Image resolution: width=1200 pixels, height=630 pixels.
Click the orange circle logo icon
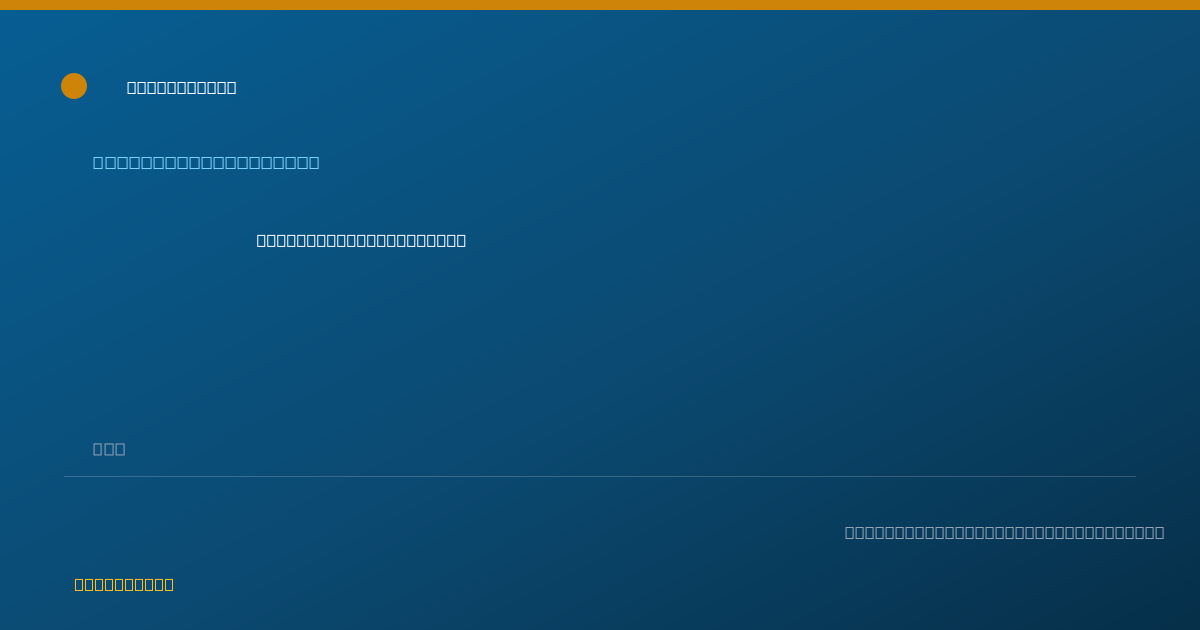point(74,86)
